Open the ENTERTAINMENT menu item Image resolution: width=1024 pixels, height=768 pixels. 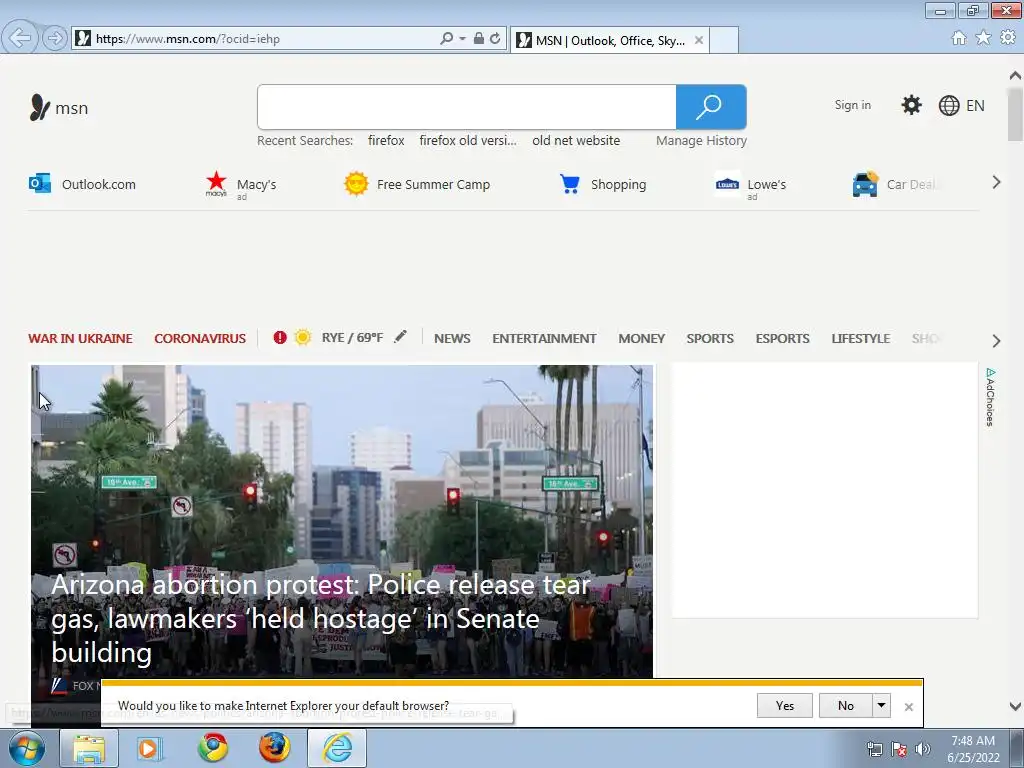tap(544, 338)
